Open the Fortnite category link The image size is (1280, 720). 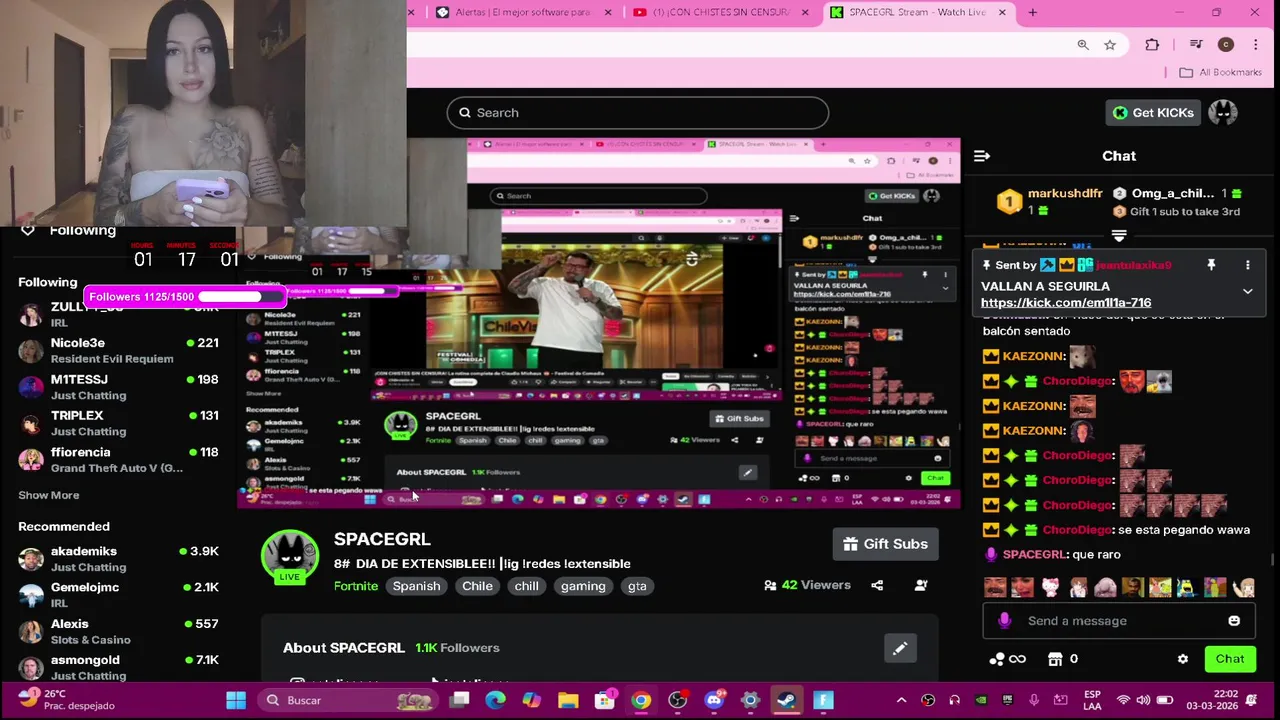[x=356, y=586]
